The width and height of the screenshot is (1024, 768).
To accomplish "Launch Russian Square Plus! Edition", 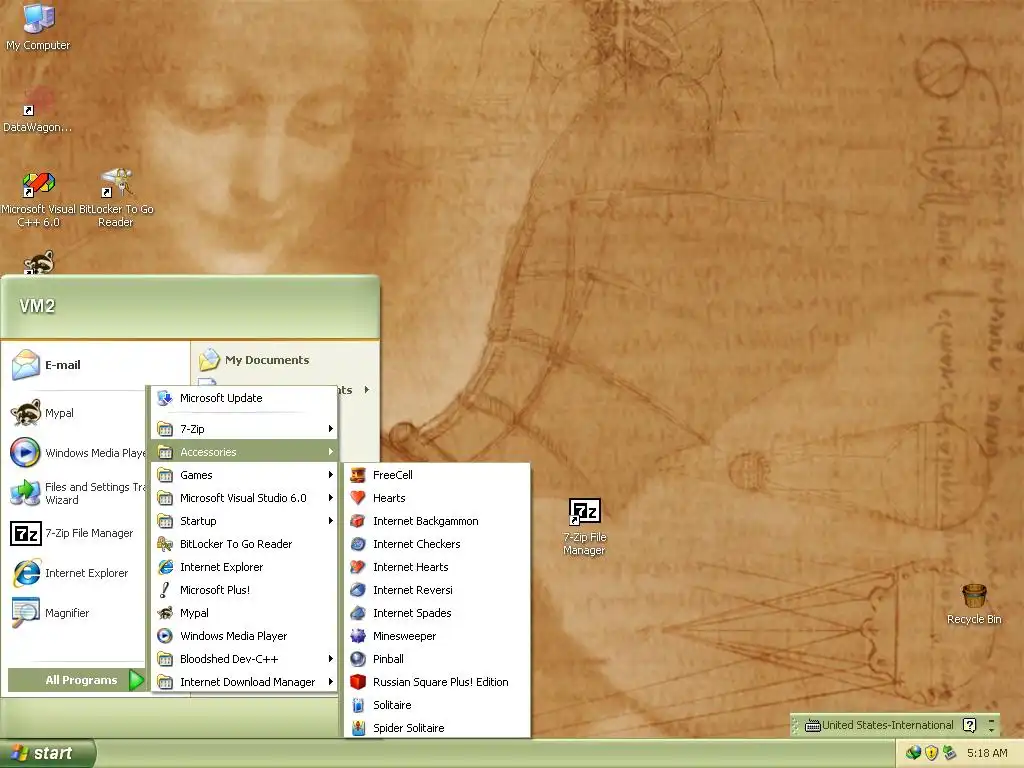I will tap(437, 682).
